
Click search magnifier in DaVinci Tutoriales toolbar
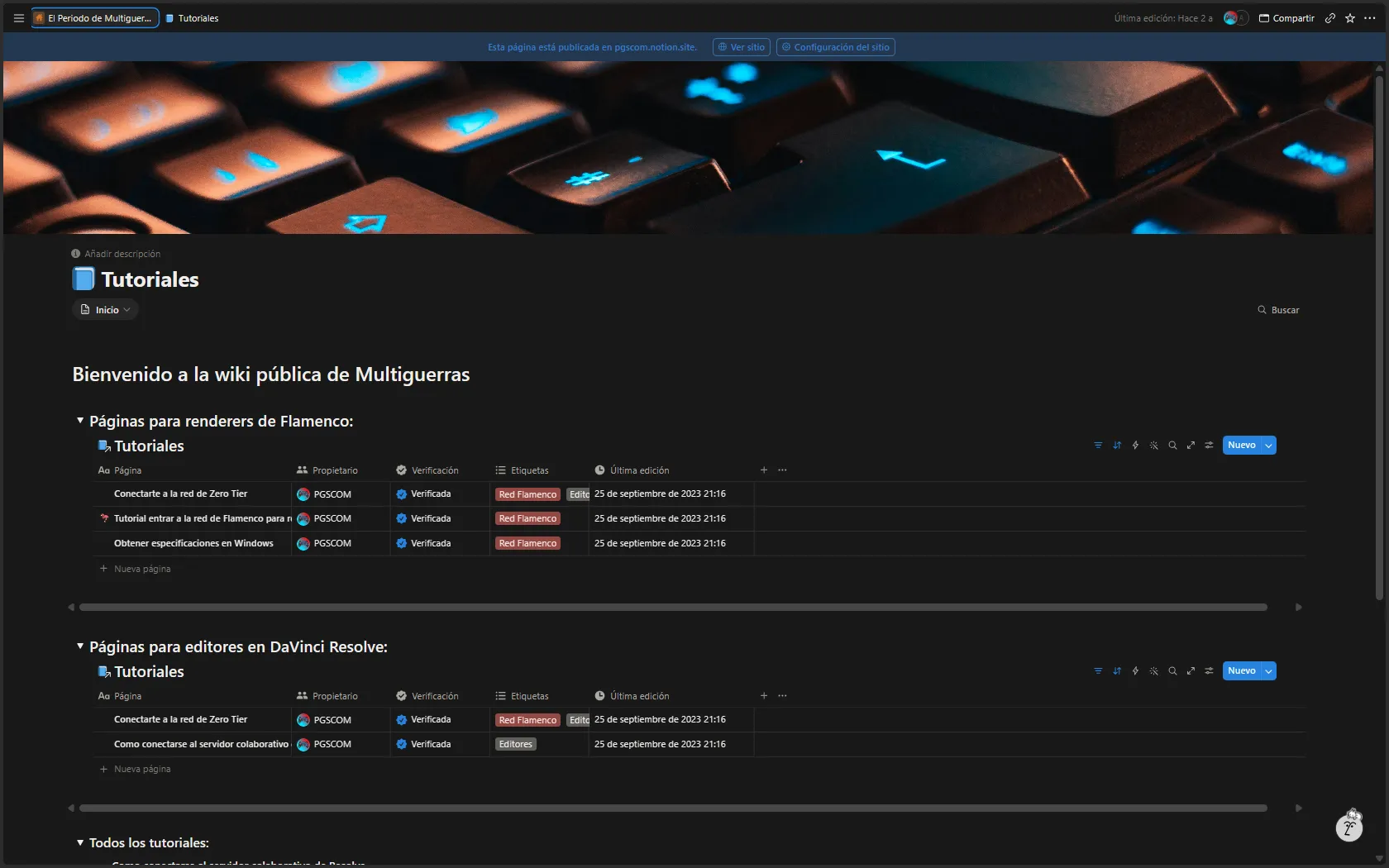coord(1172,671)
